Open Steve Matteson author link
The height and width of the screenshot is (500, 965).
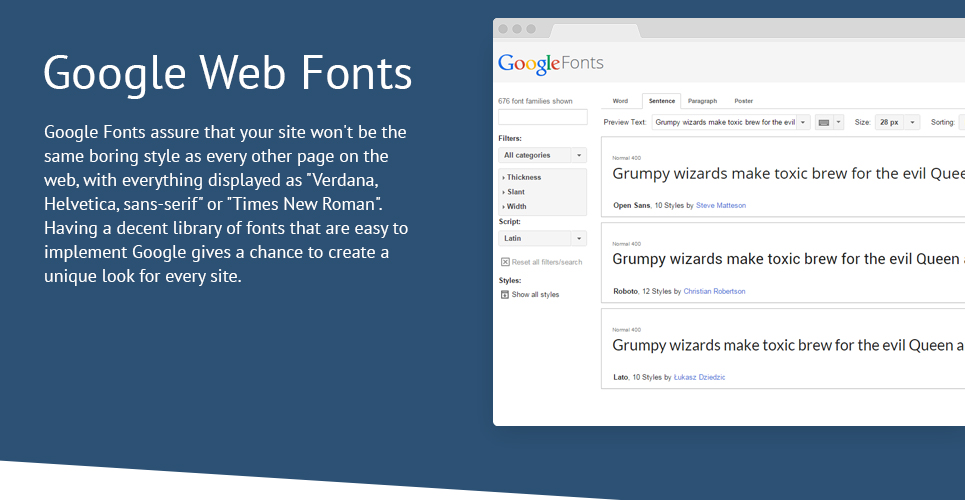click(721, 206)
